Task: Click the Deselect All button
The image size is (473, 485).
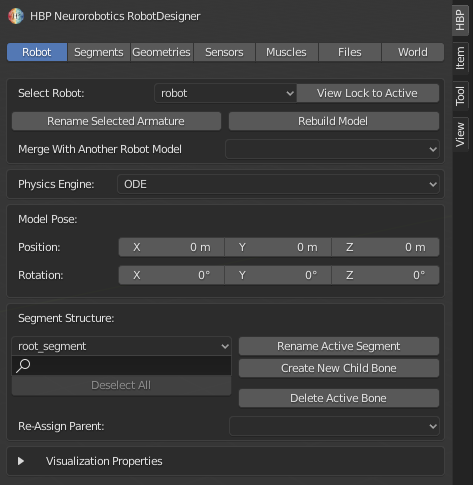Action: (x=121, y=385)
